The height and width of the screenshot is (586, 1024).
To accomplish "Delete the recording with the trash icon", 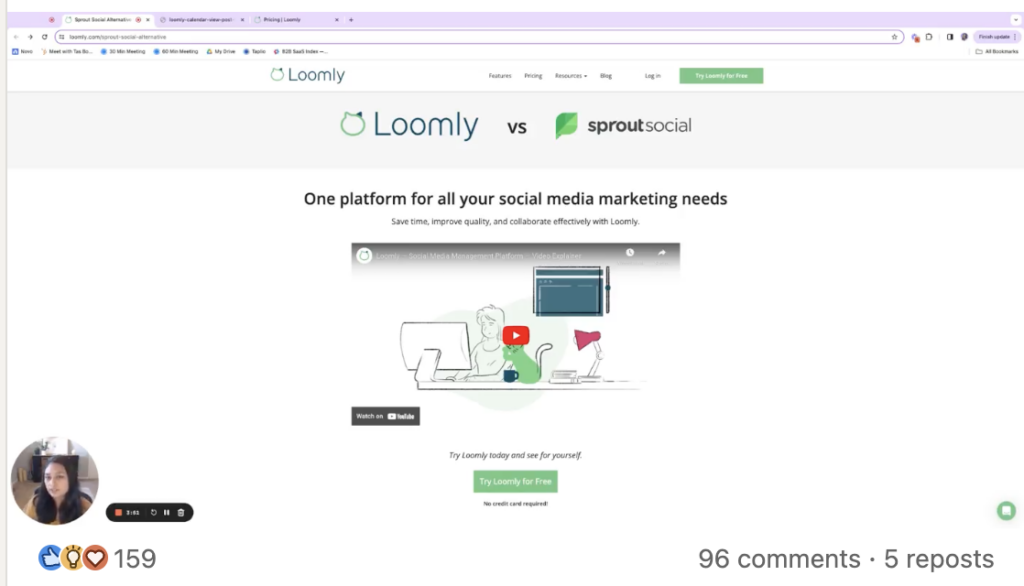I will click(181, 513).
